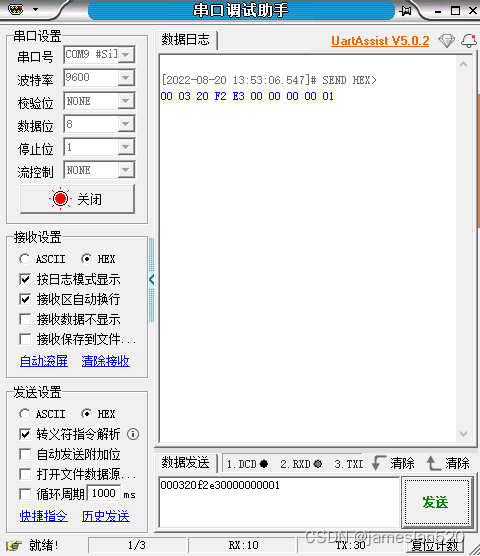Select ASCII receive mode radio button
Viewport: 480px width, 556px height.
tap(24, 259)
